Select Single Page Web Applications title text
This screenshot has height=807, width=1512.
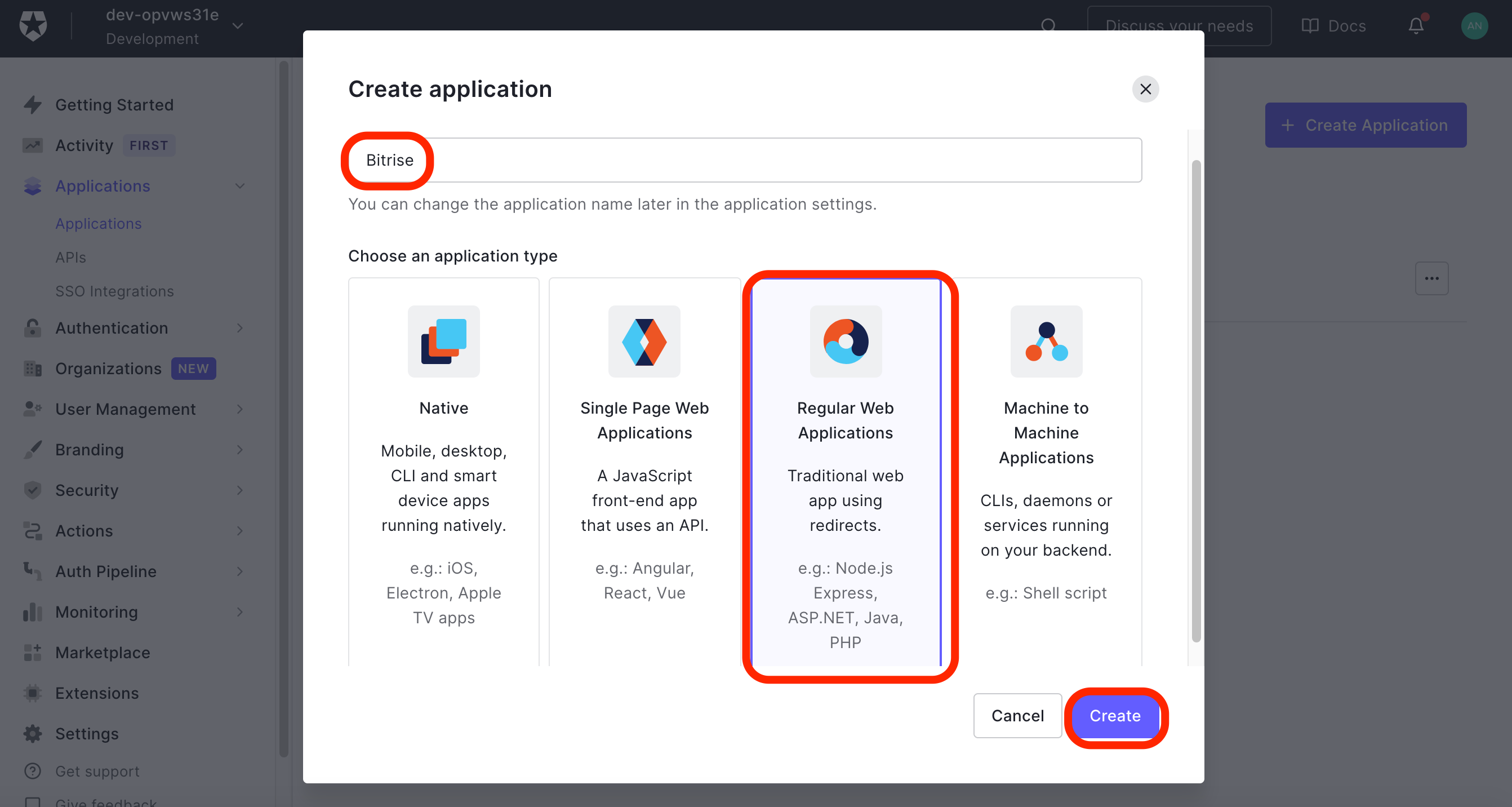[644, 420]
